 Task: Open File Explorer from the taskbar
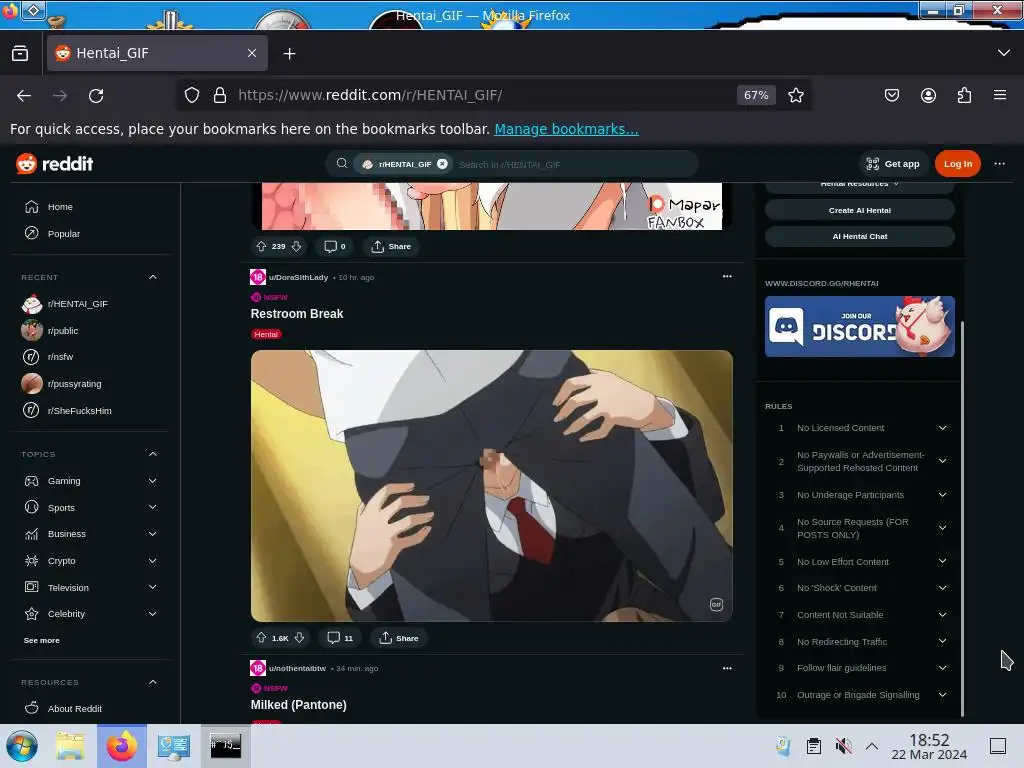point(70,746)
